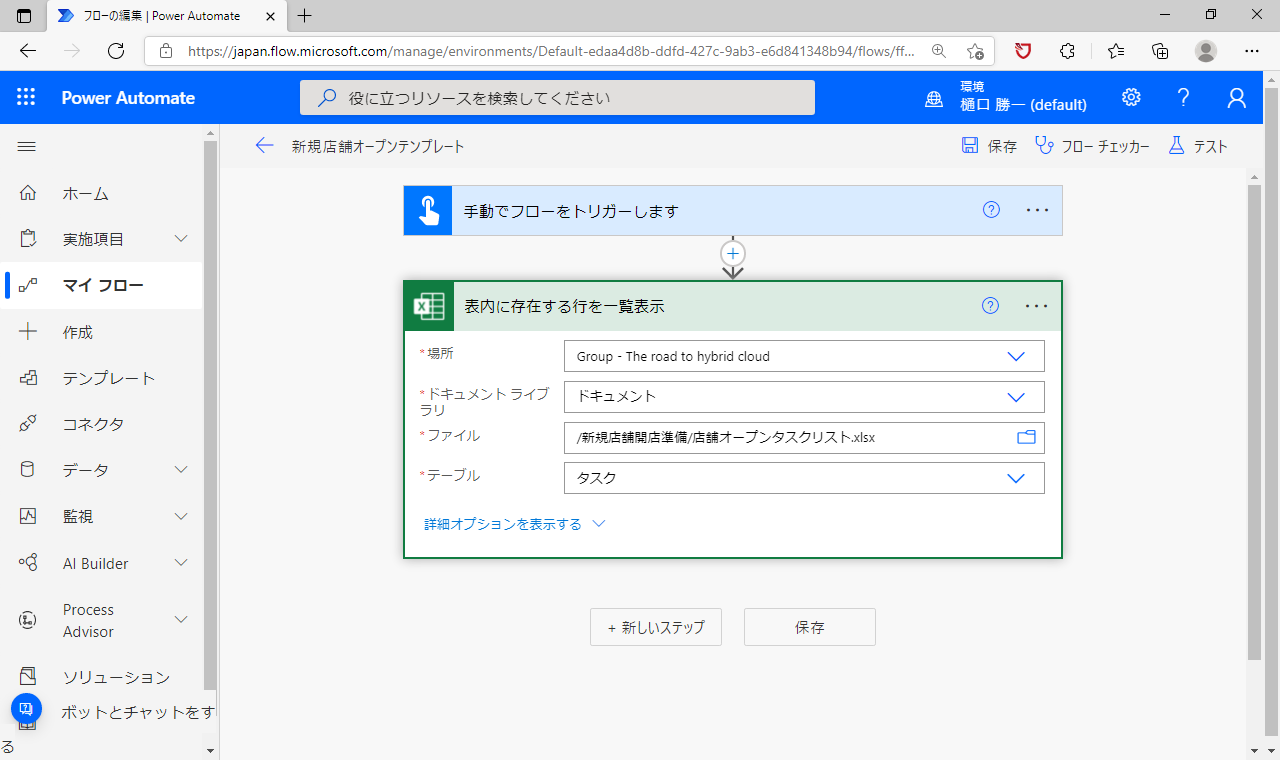
Task: Open a new browser tab
Action: pyautogui.click(x=305, y=15)
